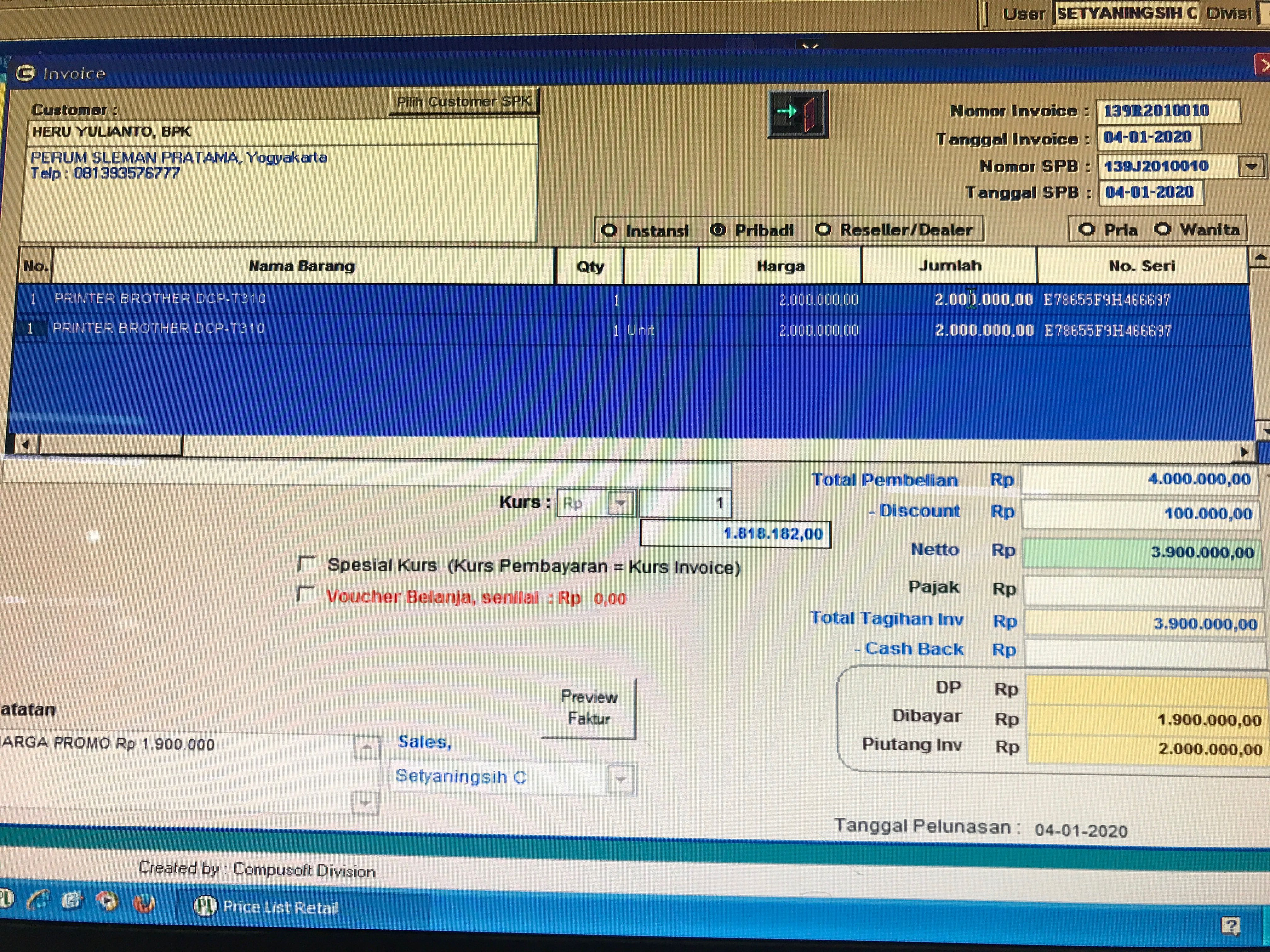1270x952 pixels.
Task: Expand the Nomor SPB dropdown
Action: tap(1252, 167)
